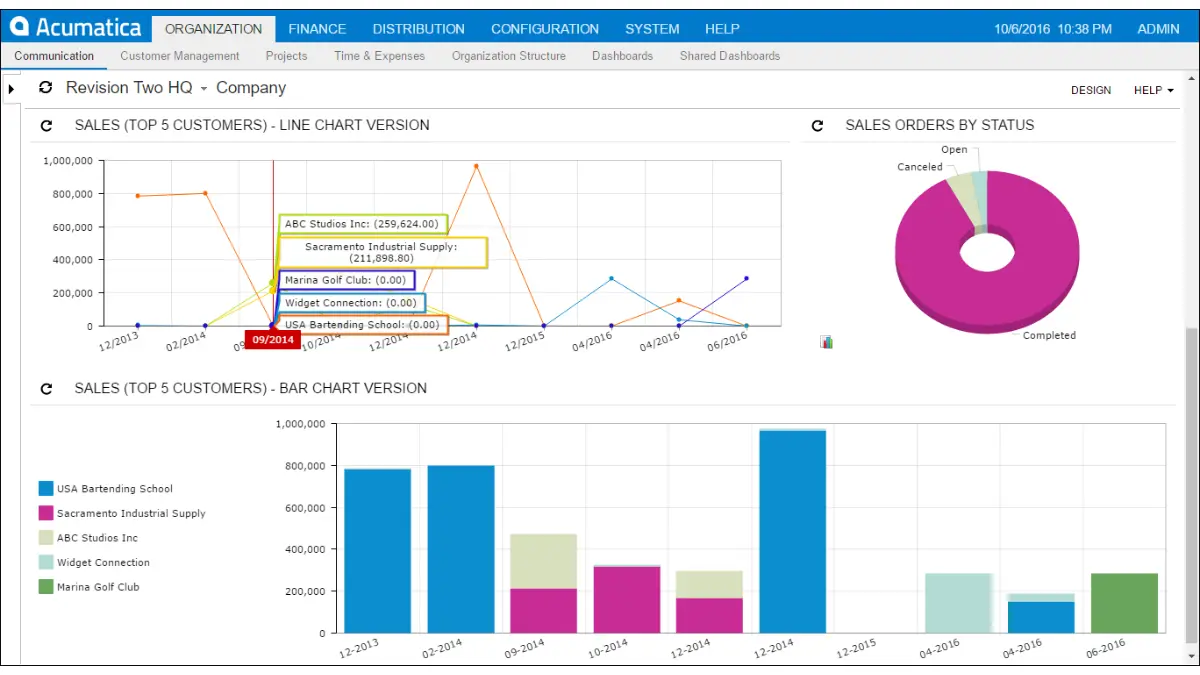Click the Marina Golf Club legend swatch
The image size is (1200, 675).
(x=46, y=587)
